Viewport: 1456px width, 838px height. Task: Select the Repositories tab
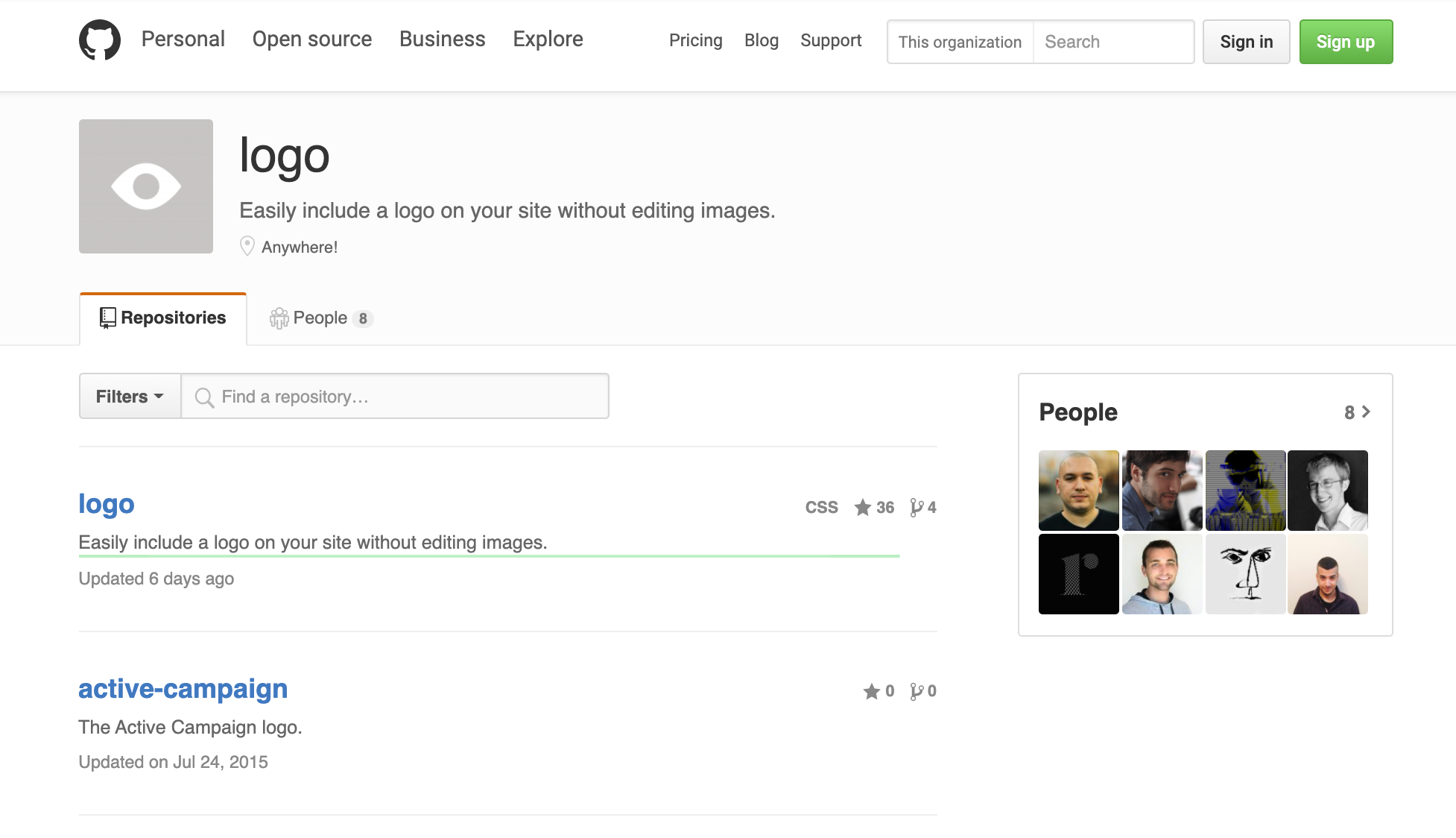163,318
